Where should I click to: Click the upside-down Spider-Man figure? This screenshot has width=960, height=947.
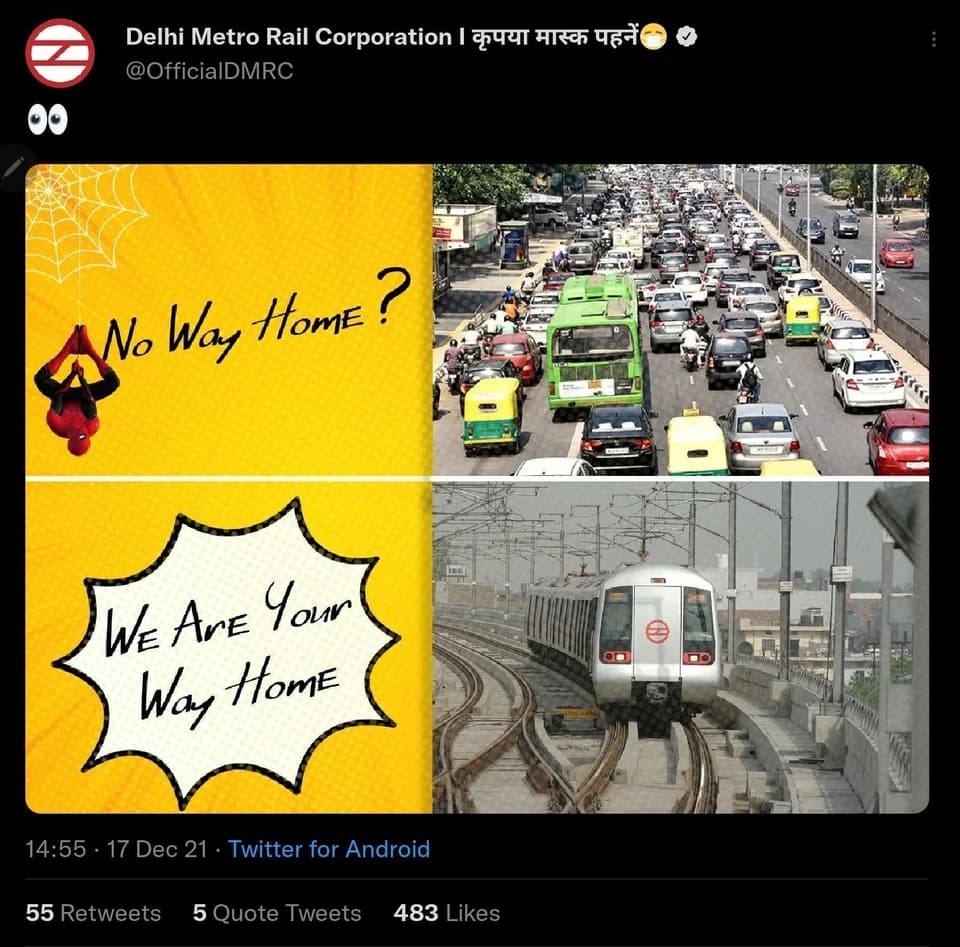point(76,391)
